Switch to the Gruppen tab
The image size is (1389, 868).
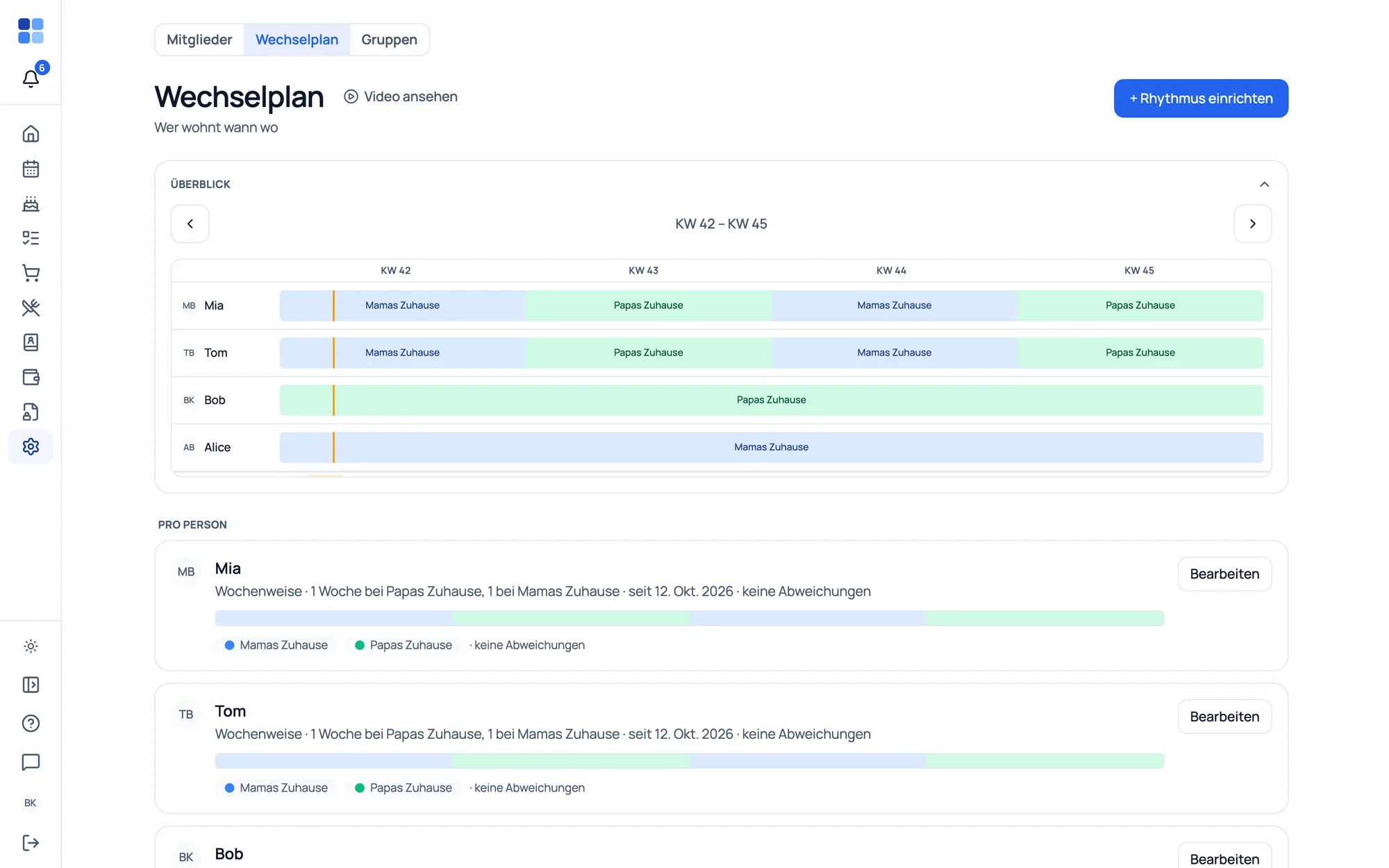[389, 40]
